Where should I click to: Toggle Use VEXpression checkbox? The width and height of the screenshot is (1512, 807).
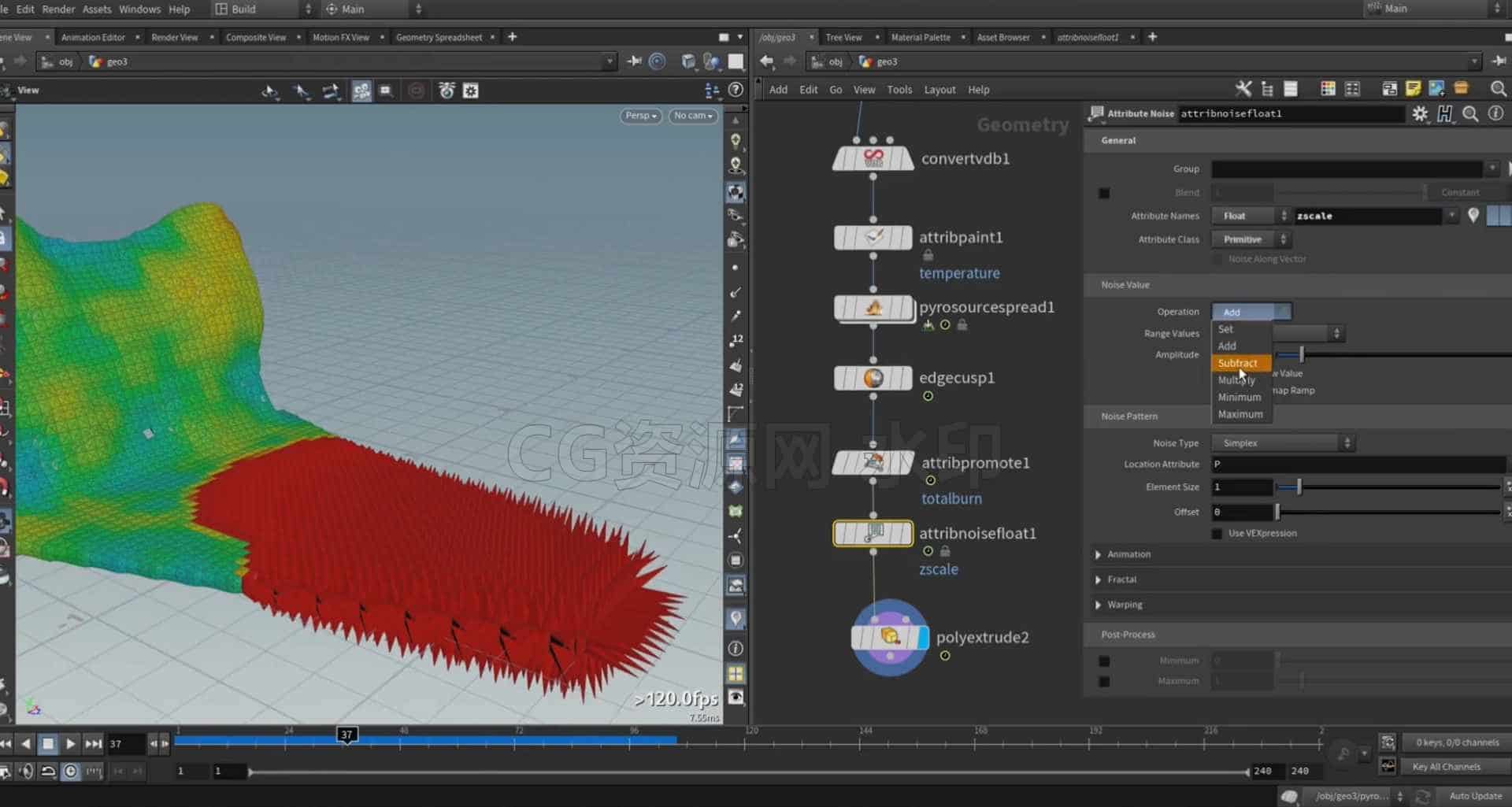coord(1217,534)
